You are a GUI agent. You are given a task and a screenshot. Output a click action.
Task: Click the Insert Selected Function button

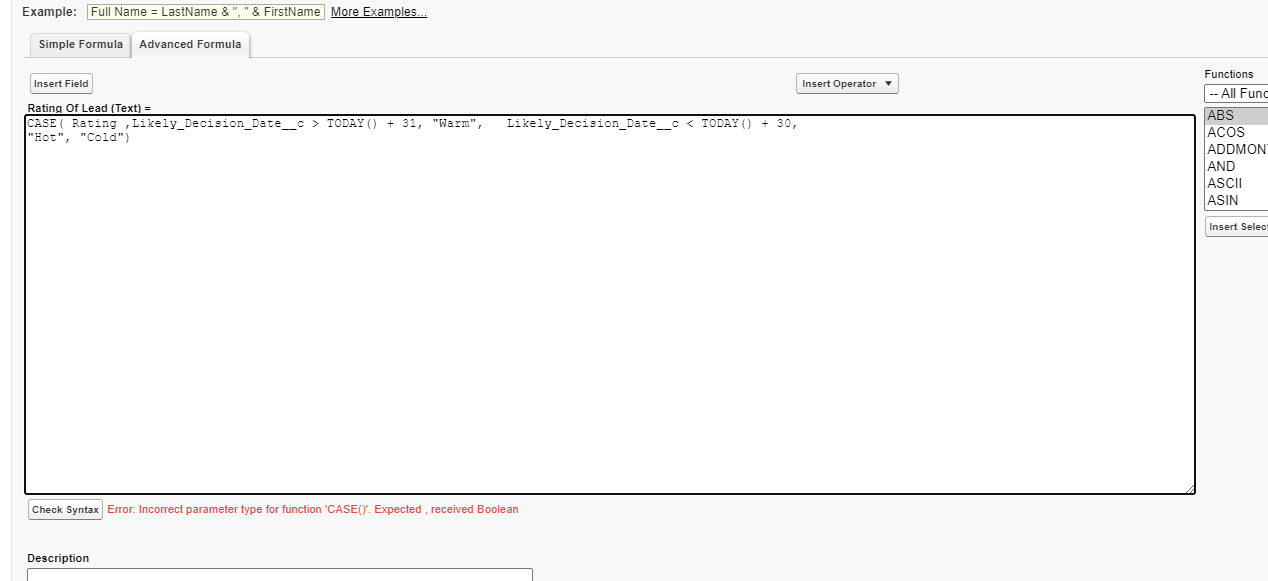pyautogui.click(x=1236, y=226)
